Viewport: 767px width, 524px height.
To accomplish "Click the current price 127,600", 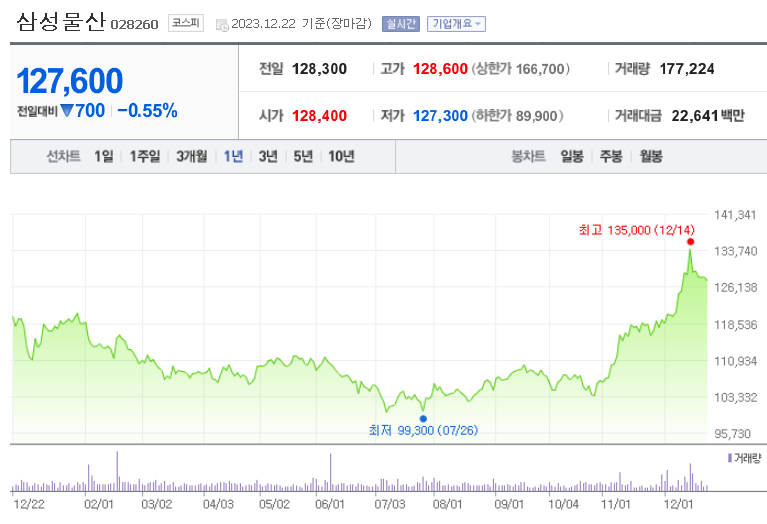I will coord(69,81).
